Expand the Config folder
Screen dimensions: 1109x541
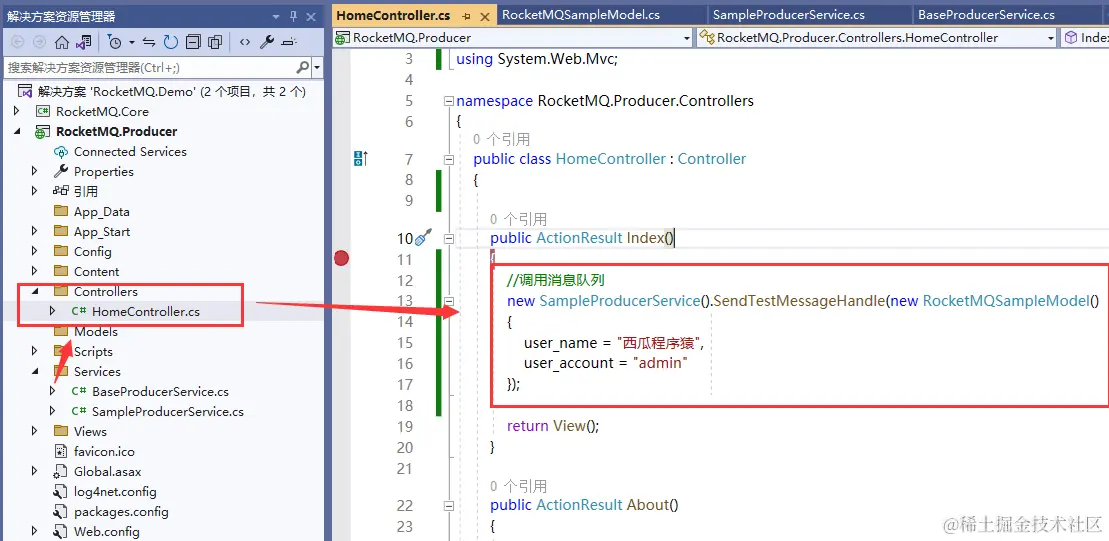[35, 251]
